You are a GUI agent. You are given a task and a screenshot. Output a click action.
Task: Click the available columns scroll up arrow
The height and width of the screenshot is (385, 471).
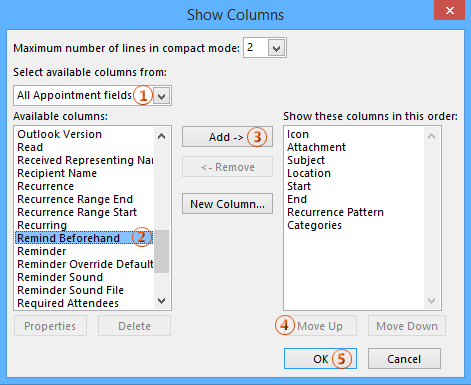pyautogui.click(x=162, y=136)
